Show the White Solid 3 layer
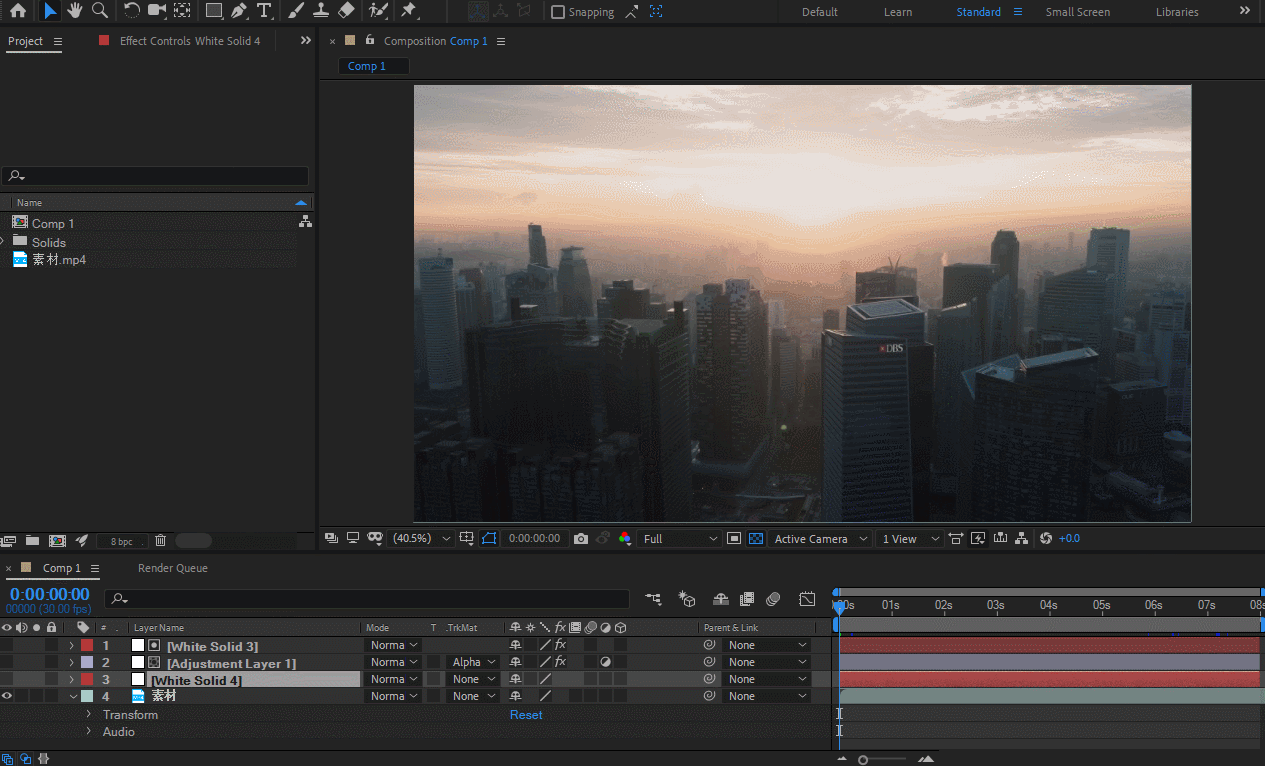 [7, 645]
